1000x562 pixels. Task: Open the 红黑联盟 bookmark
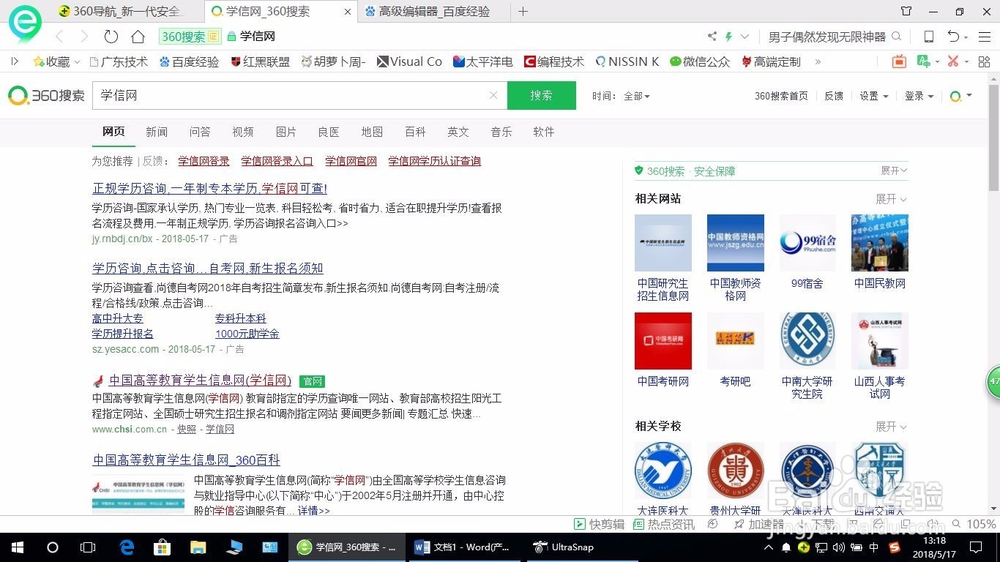(260, 62)
